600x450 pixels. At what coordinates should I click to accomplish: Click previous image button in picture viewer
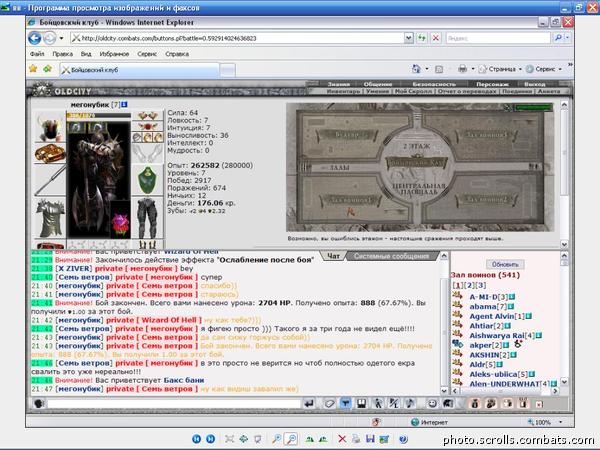(196, 439)
